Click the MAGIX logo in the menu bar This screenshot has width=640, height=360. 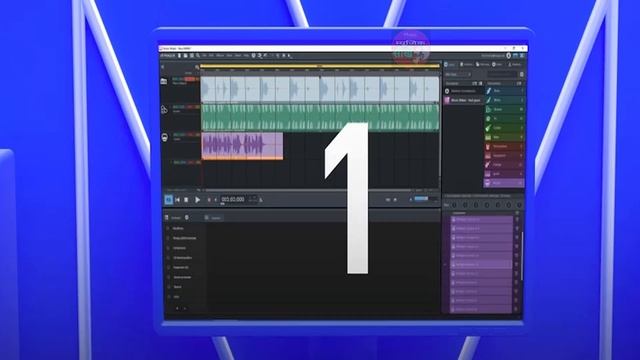[167, 56]
